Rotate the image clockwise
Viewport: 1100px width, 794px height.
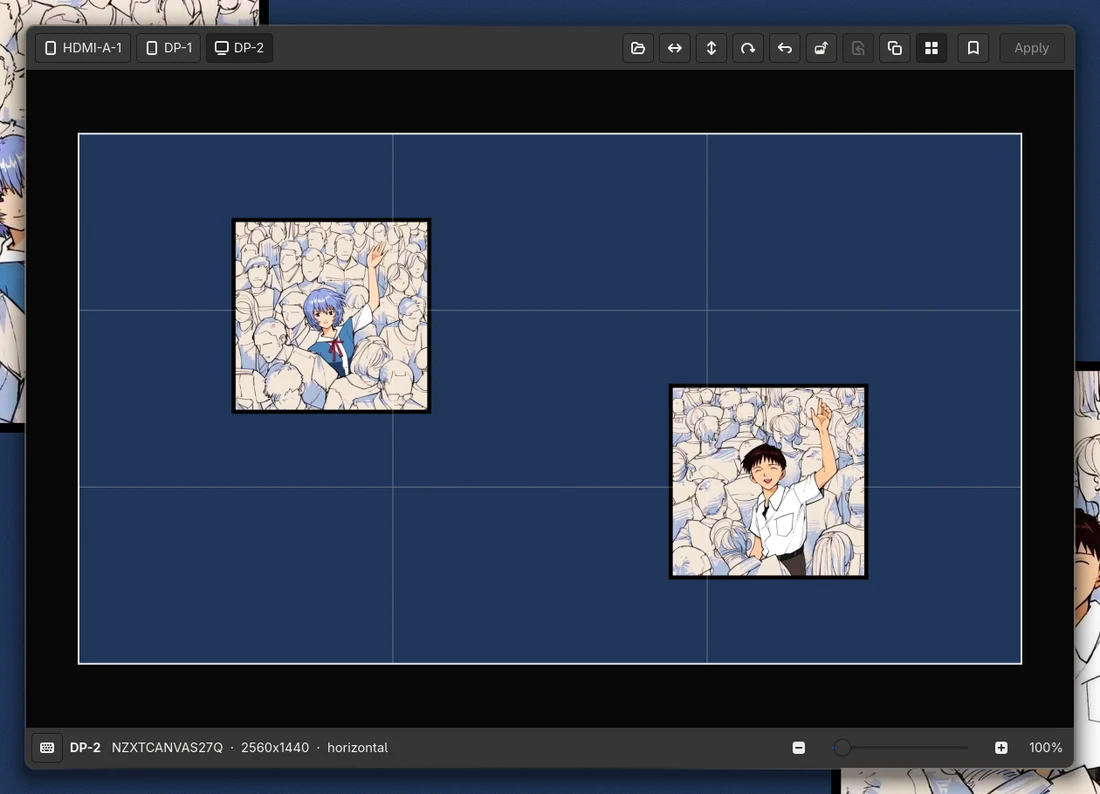pyautogui.click(x=748, y=48)
